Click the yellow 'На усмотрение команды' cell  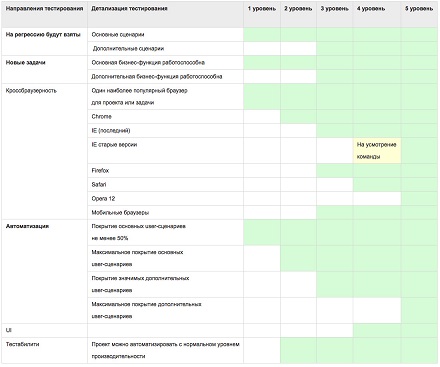(x=377, y=151)
